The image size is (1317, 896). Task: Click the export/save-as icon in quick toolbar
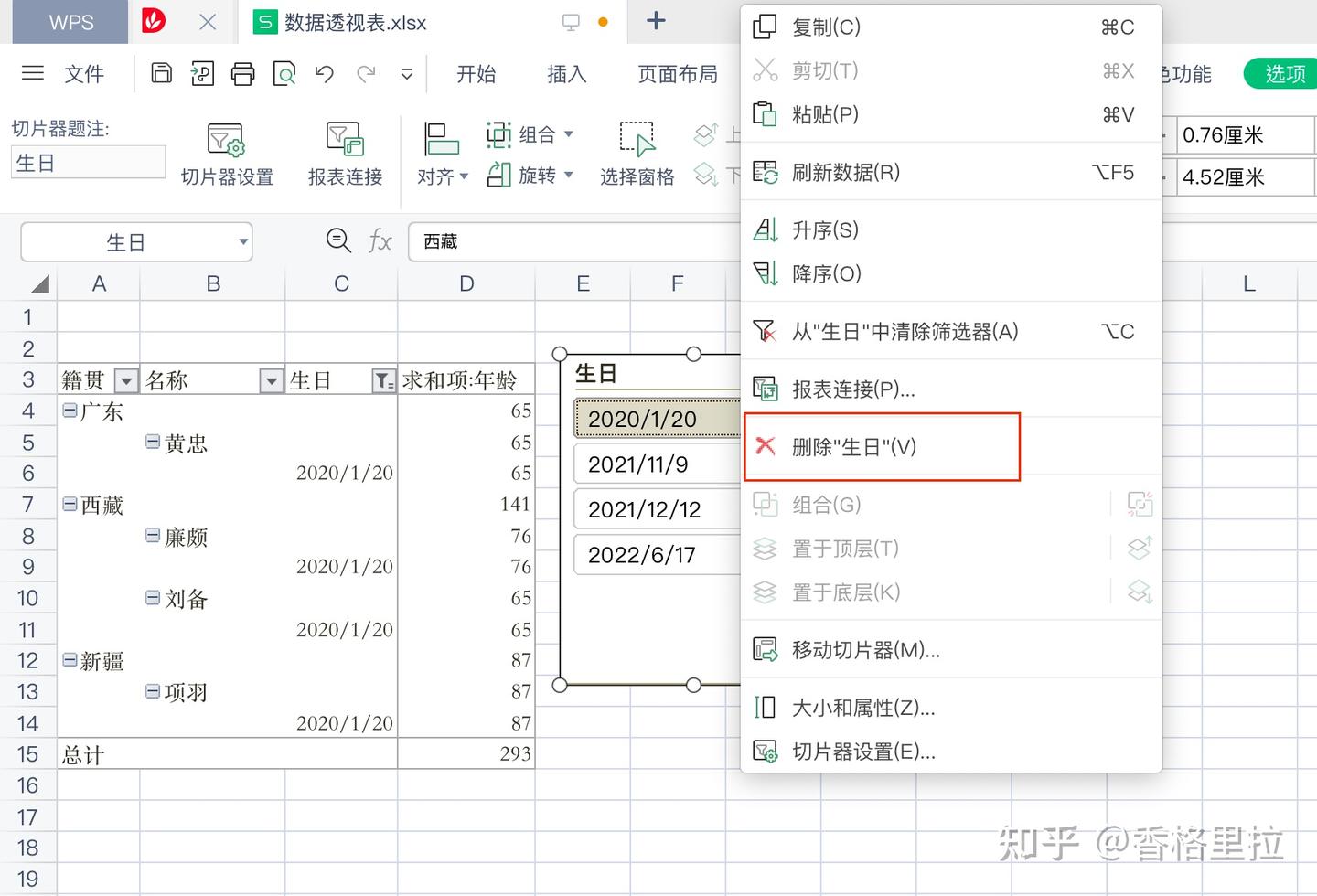coord(202,73)
